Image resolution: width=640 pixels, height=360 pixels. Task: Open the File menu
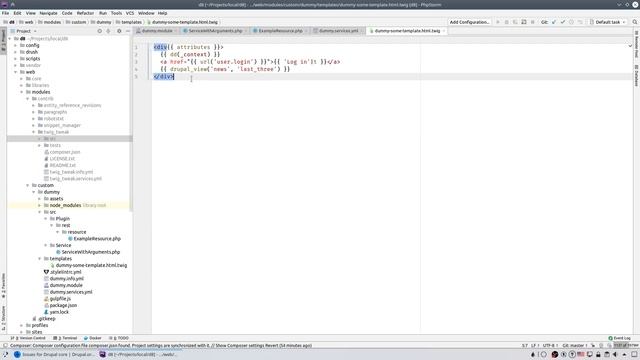[x=5, y=13]
